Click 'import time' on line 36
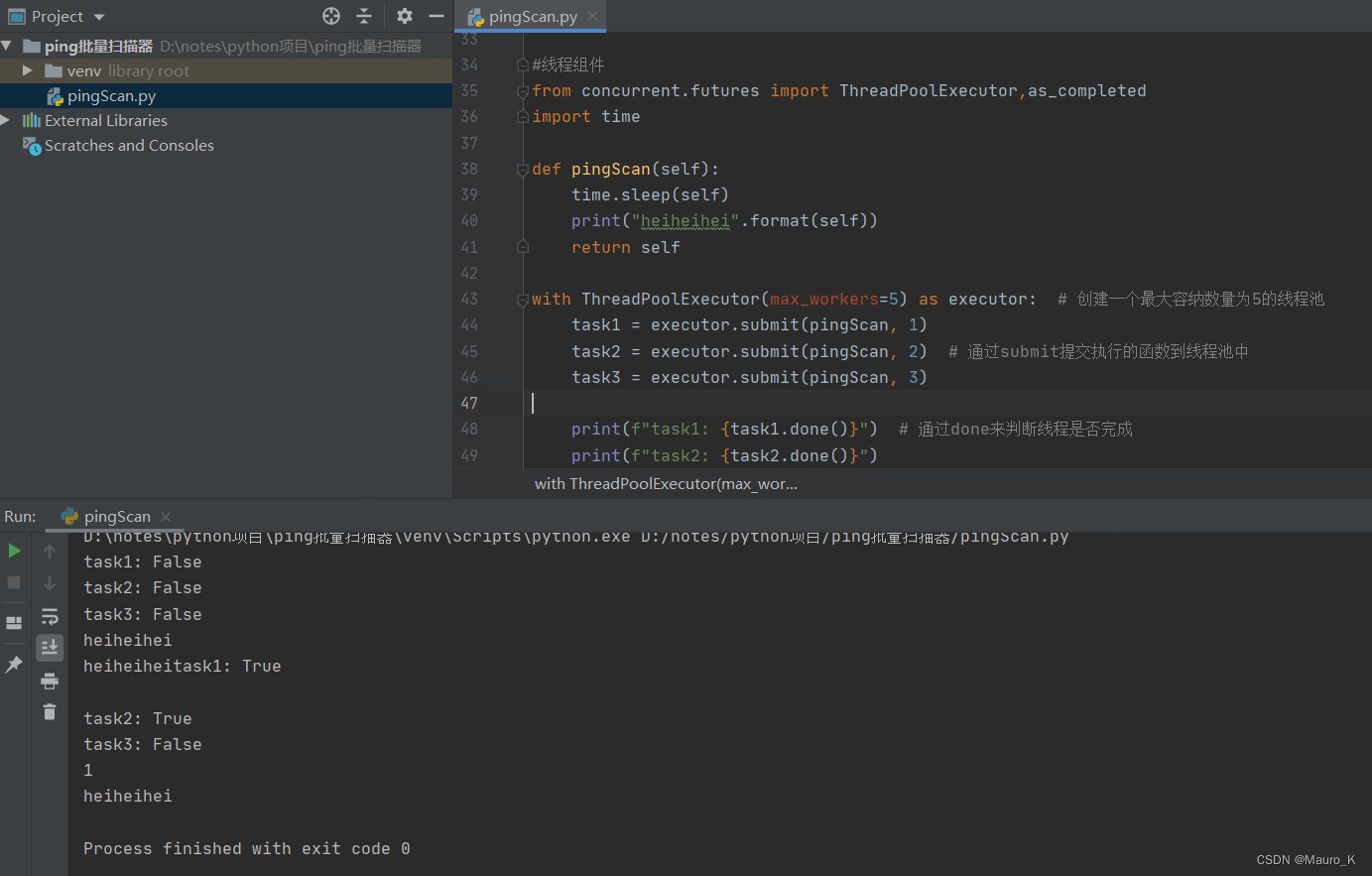1372x876 pixels. coord(586,117)
